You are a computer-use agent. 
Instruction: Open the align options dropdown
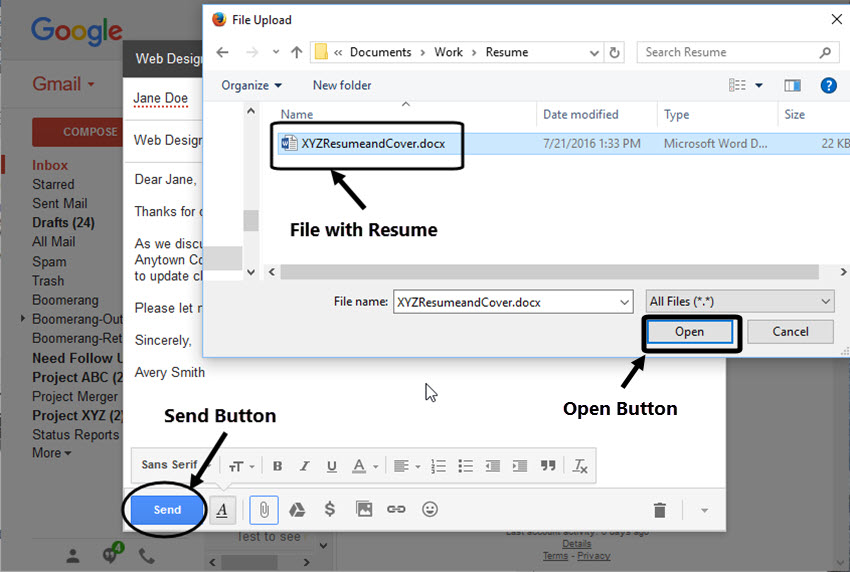click(x=407, y=466)
